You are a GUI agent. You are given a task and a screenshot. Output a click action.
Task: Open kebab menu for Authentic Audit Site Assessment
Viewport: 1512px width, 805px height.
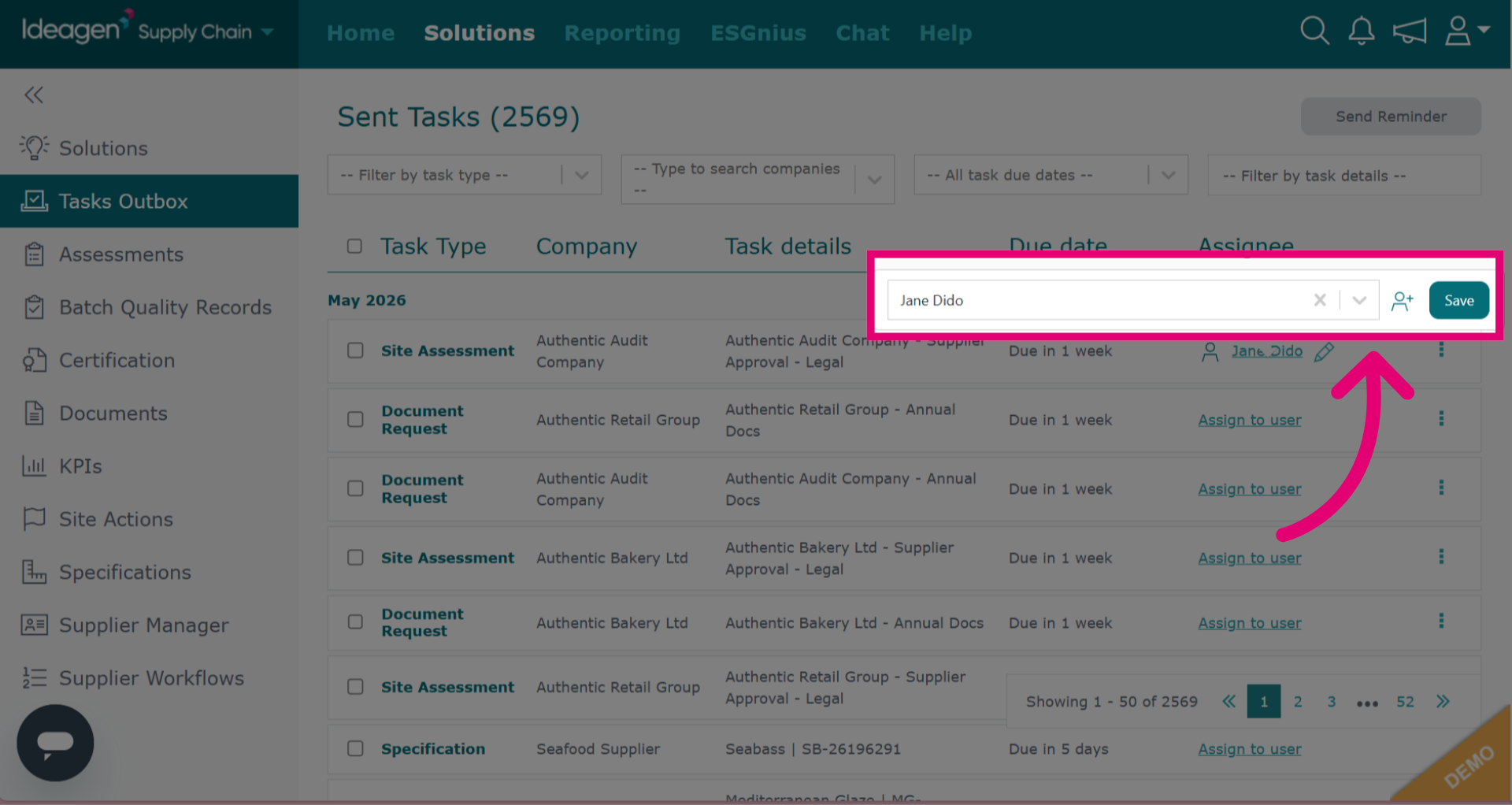click(x=1441, y=350)
